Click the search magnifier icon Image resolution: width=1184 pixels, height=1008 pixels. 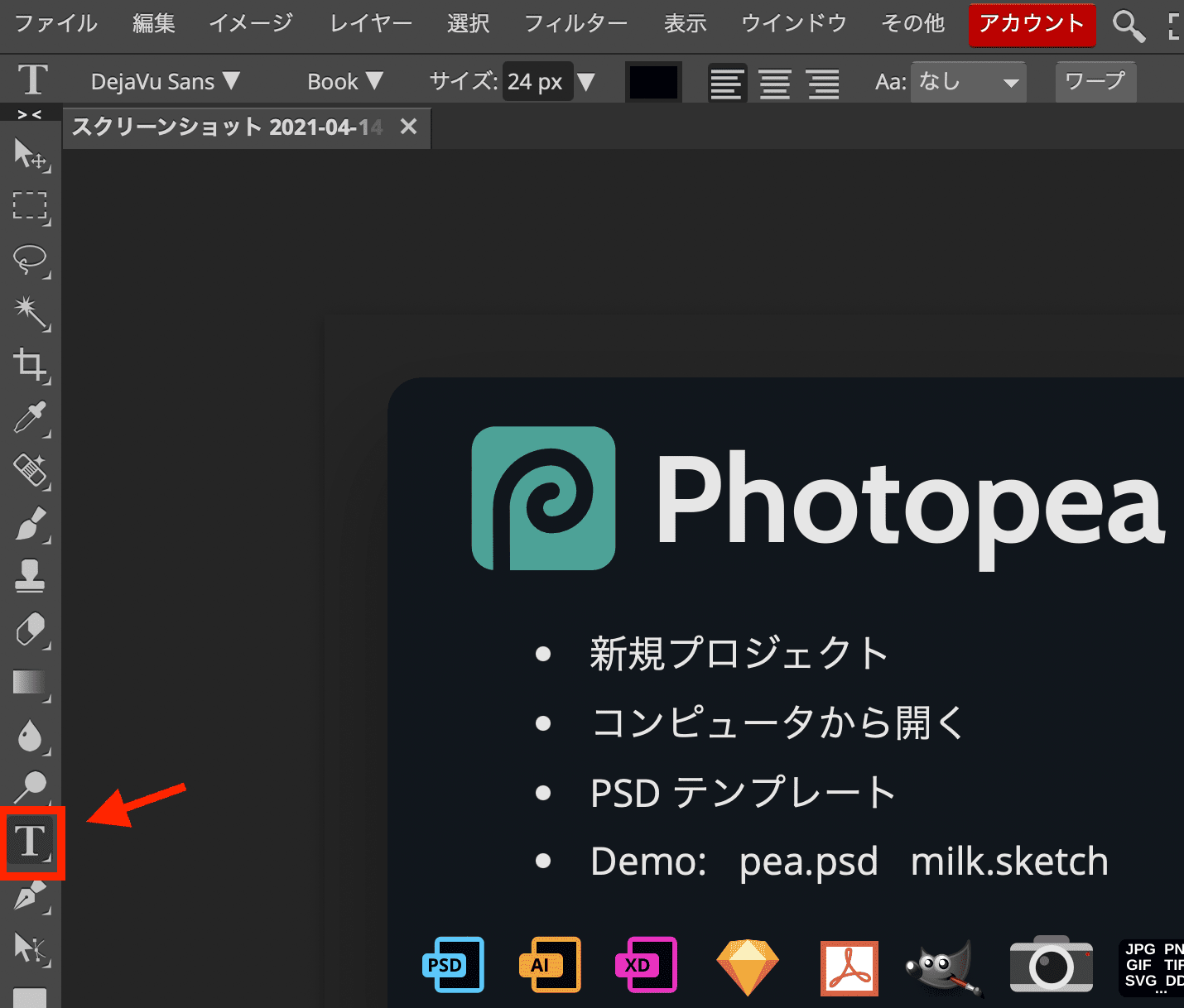[1128, 26]
